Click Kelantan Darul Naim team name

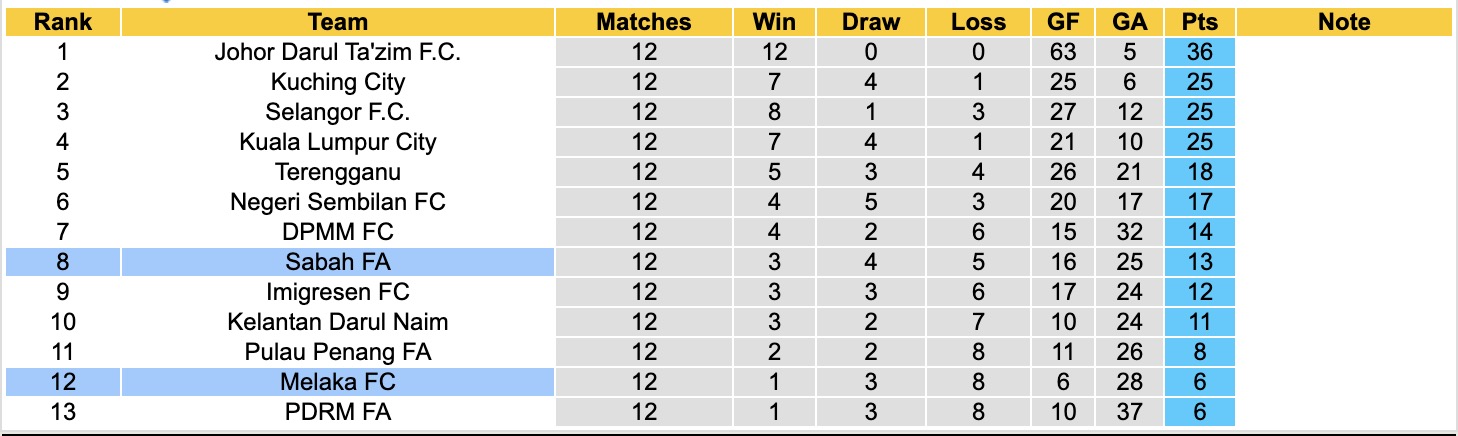338,322
